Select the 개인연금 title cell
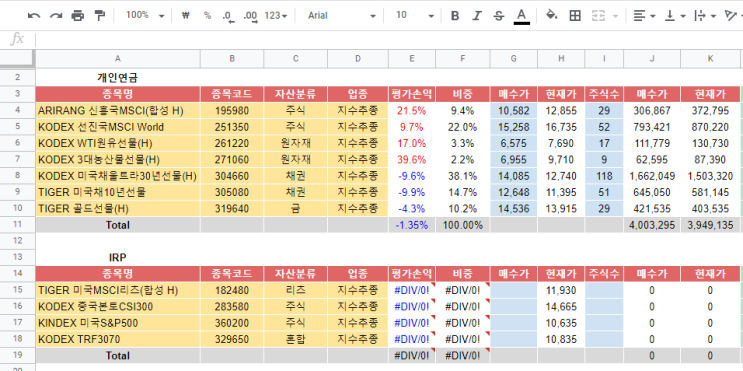 click(x=118, y=78)
